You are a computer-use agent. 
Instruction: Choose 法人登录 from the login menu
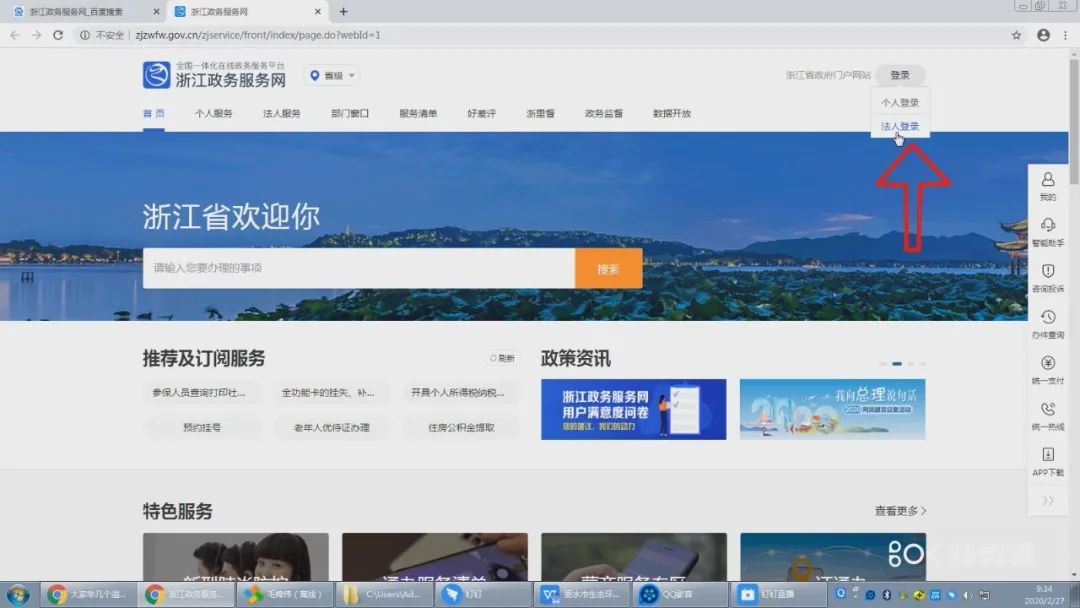[x=900, y=126]
